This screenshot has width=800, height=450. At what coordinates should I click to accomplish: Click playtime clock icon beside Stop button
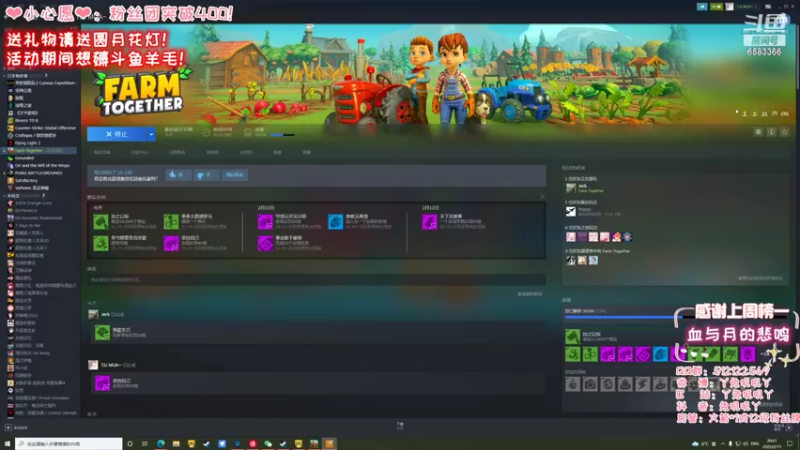click(206, 133)
